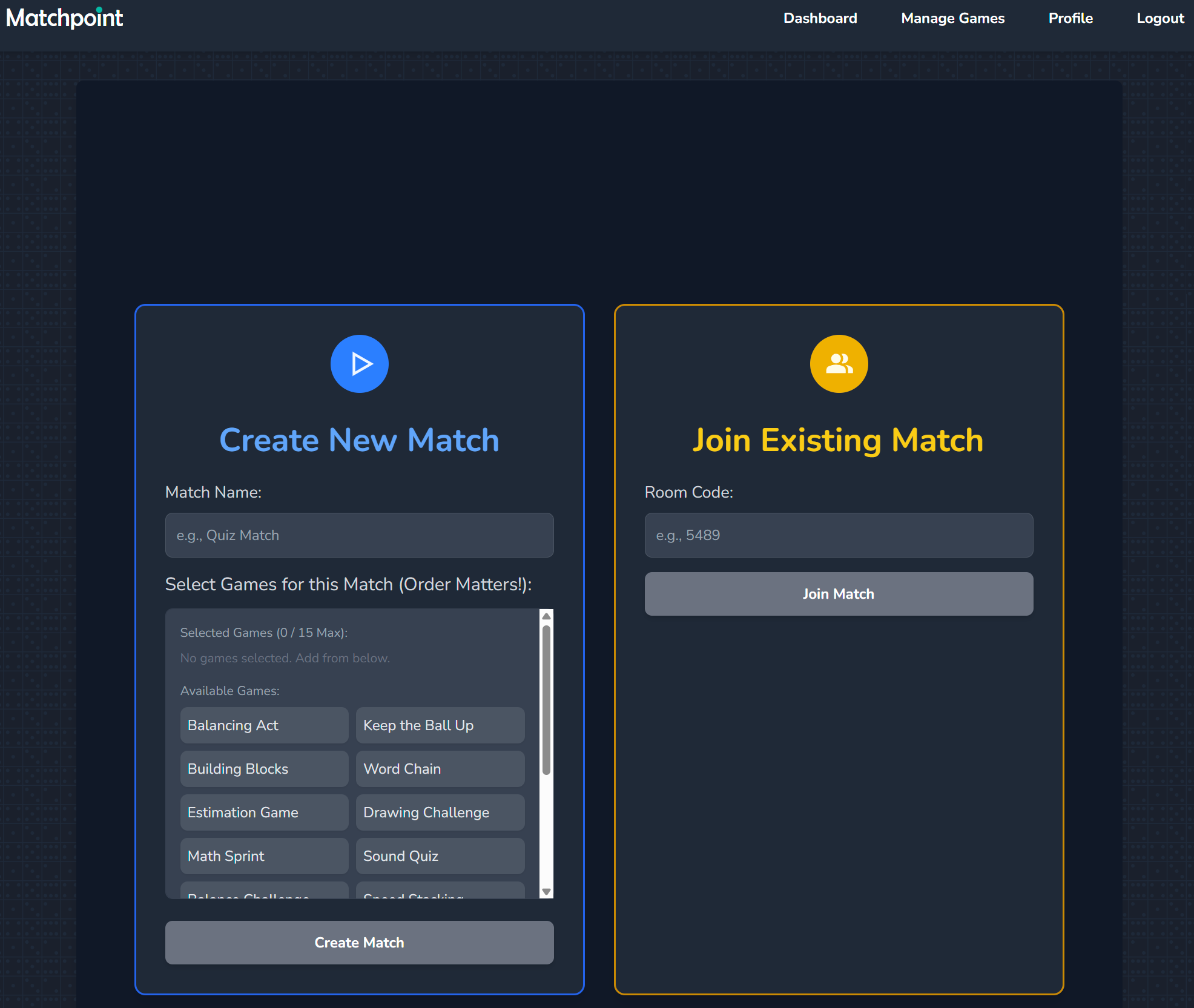This screenshot has height=1008, width=1194.
Task: Choose the Math Sprint game
Action: (264, 856)
